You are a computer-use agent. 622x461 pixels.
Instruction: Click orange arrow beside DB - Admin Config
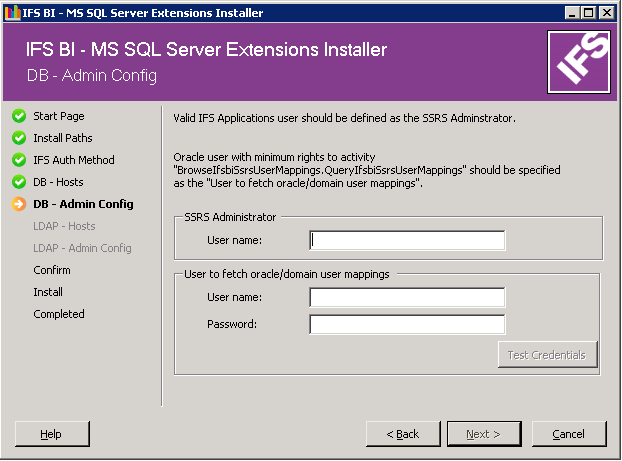18,204
